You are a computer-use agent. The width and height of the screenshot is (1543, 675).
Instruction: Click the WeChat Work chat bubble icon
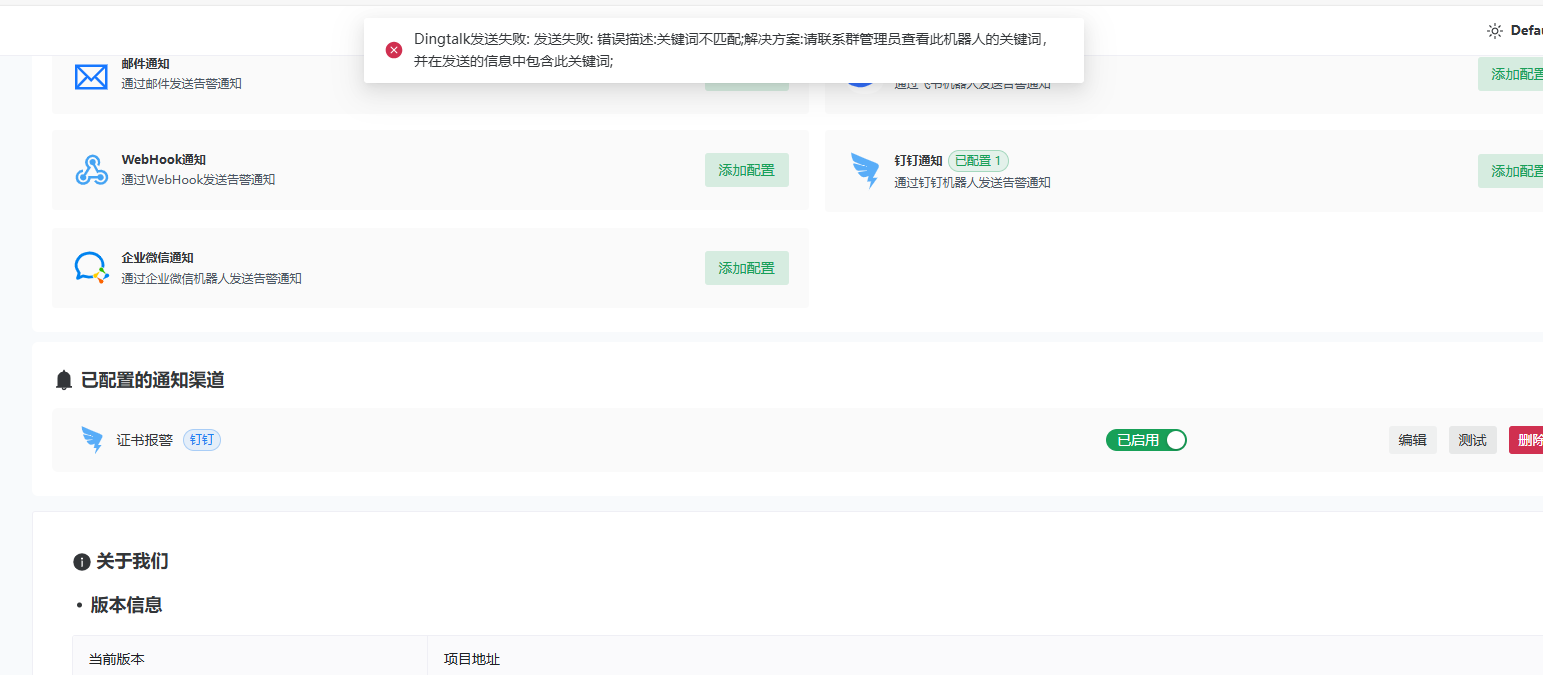[91, 268]
